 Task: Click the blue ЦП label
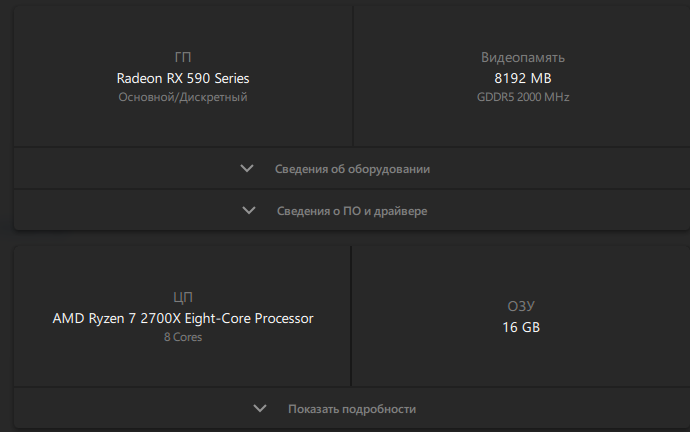[183, 297]
